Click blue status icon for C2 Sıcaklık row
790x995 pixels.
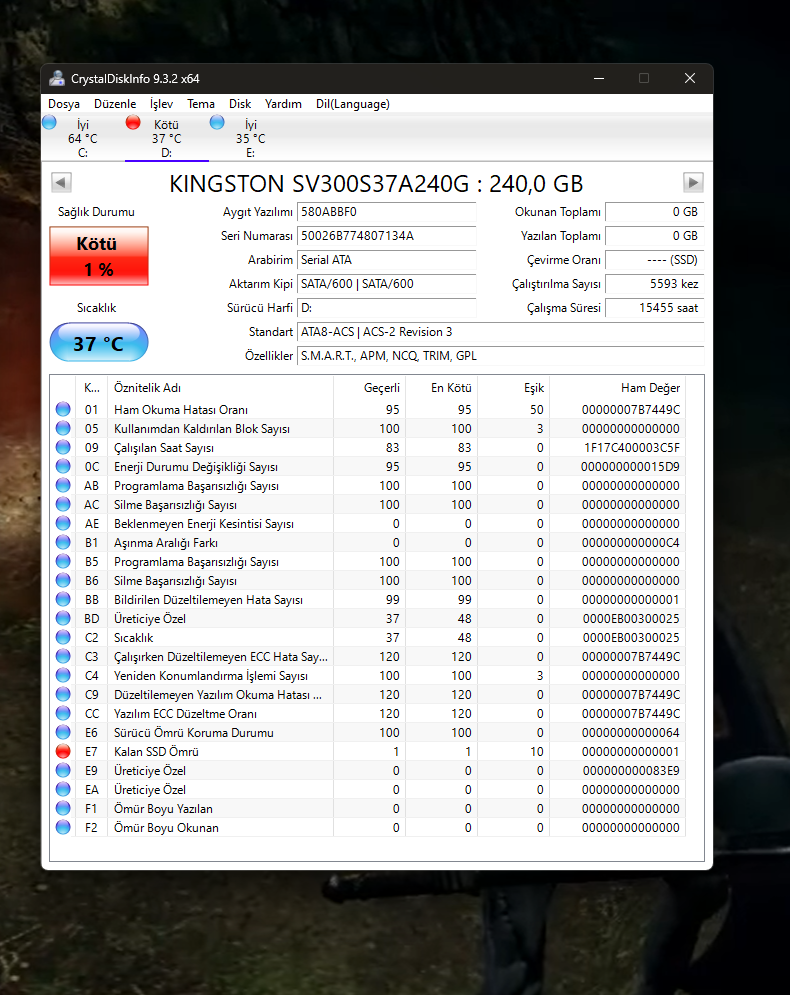(x=63, y=637)
